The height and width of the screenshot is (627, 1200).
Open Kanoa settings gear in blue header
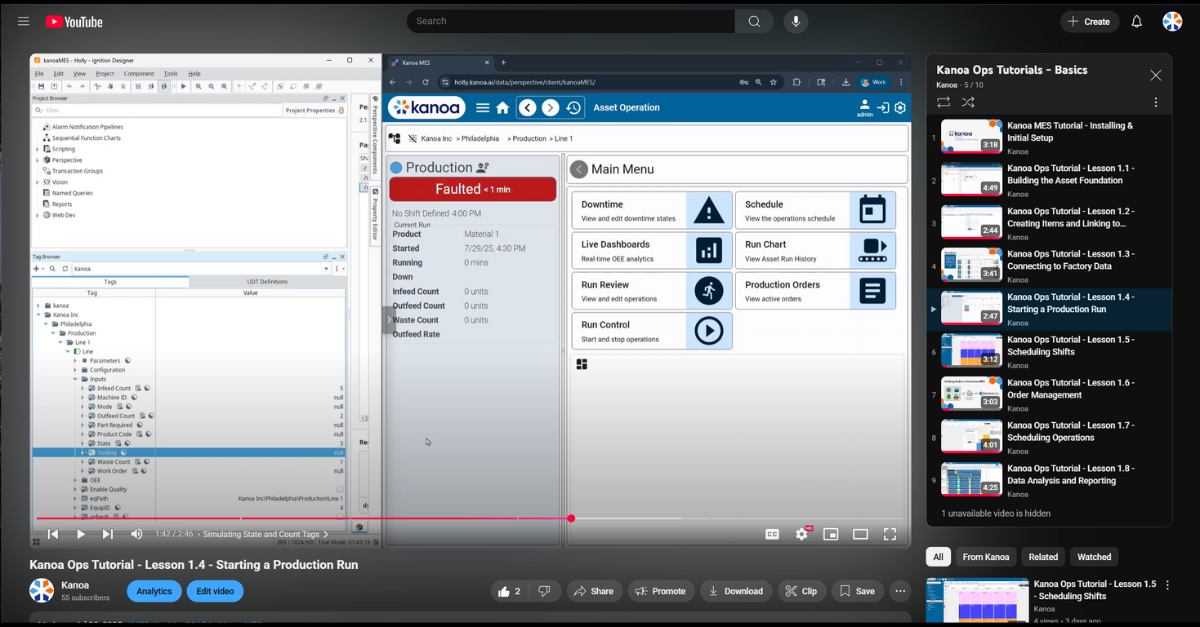pyautogui.click(x=900, y=108)
